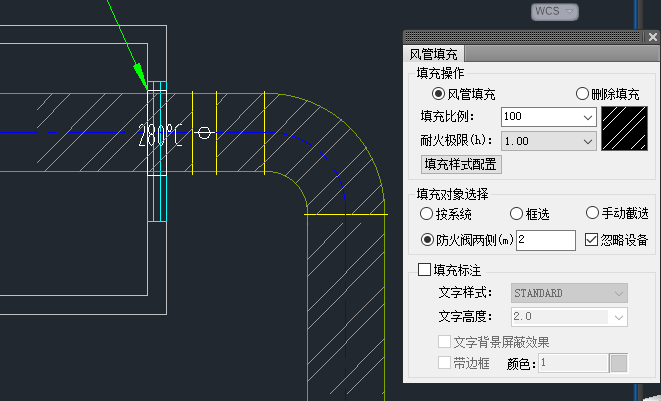This screenshot has width=661, height=401.
Task: Select 防火阀两侧 radio option
Action: (x=428, y=240)
